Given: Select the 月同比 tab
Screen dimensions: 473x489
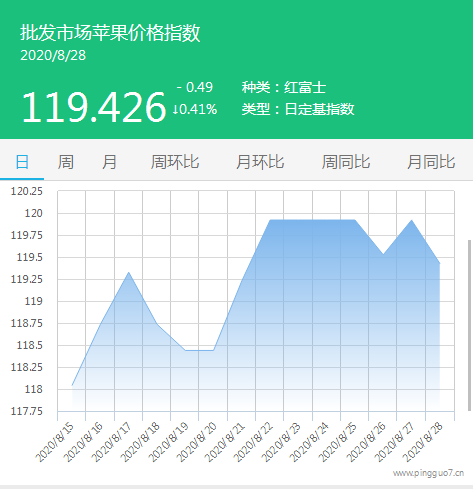Looking at the screenshot, I should click(x=431, y=162).
